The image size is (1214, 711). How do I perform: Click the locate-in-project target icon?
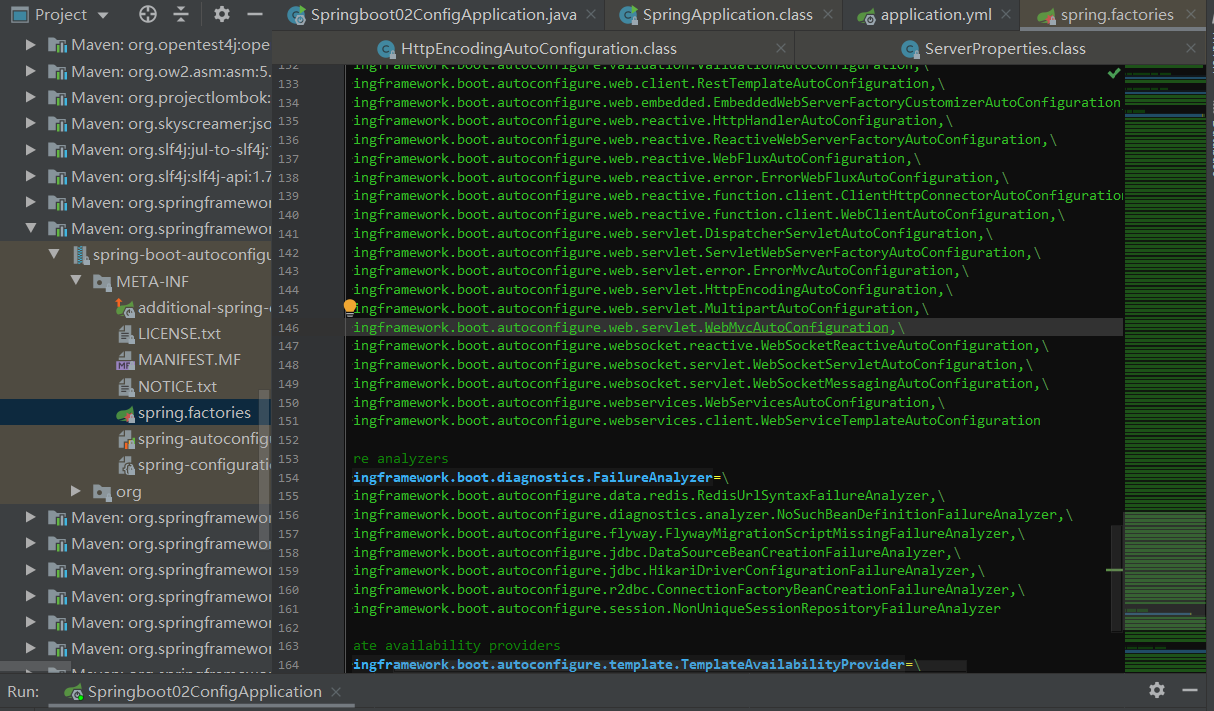148,15
